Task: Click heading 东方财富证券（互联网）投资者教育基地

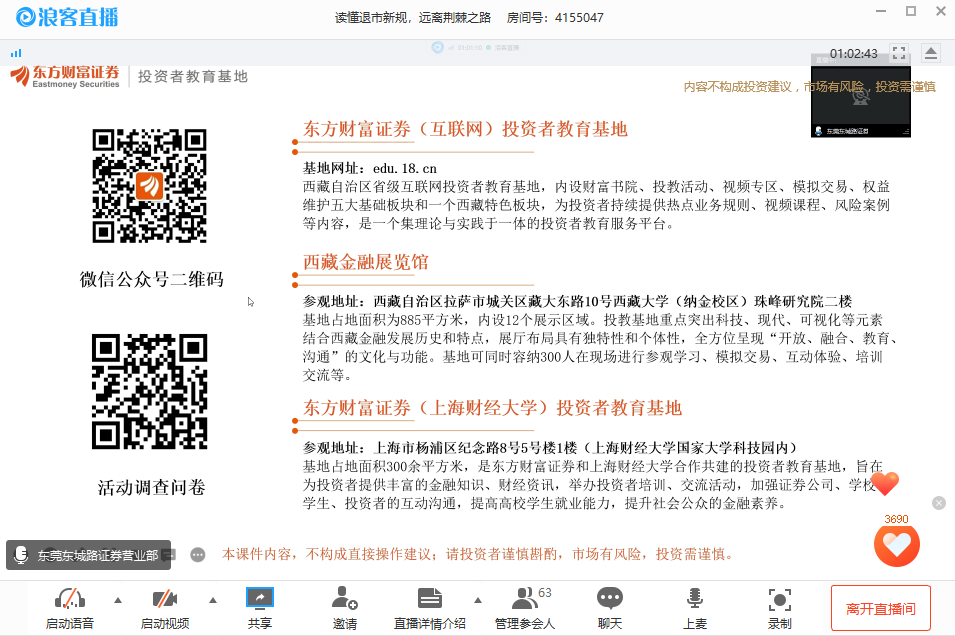Action: point(465,129)
